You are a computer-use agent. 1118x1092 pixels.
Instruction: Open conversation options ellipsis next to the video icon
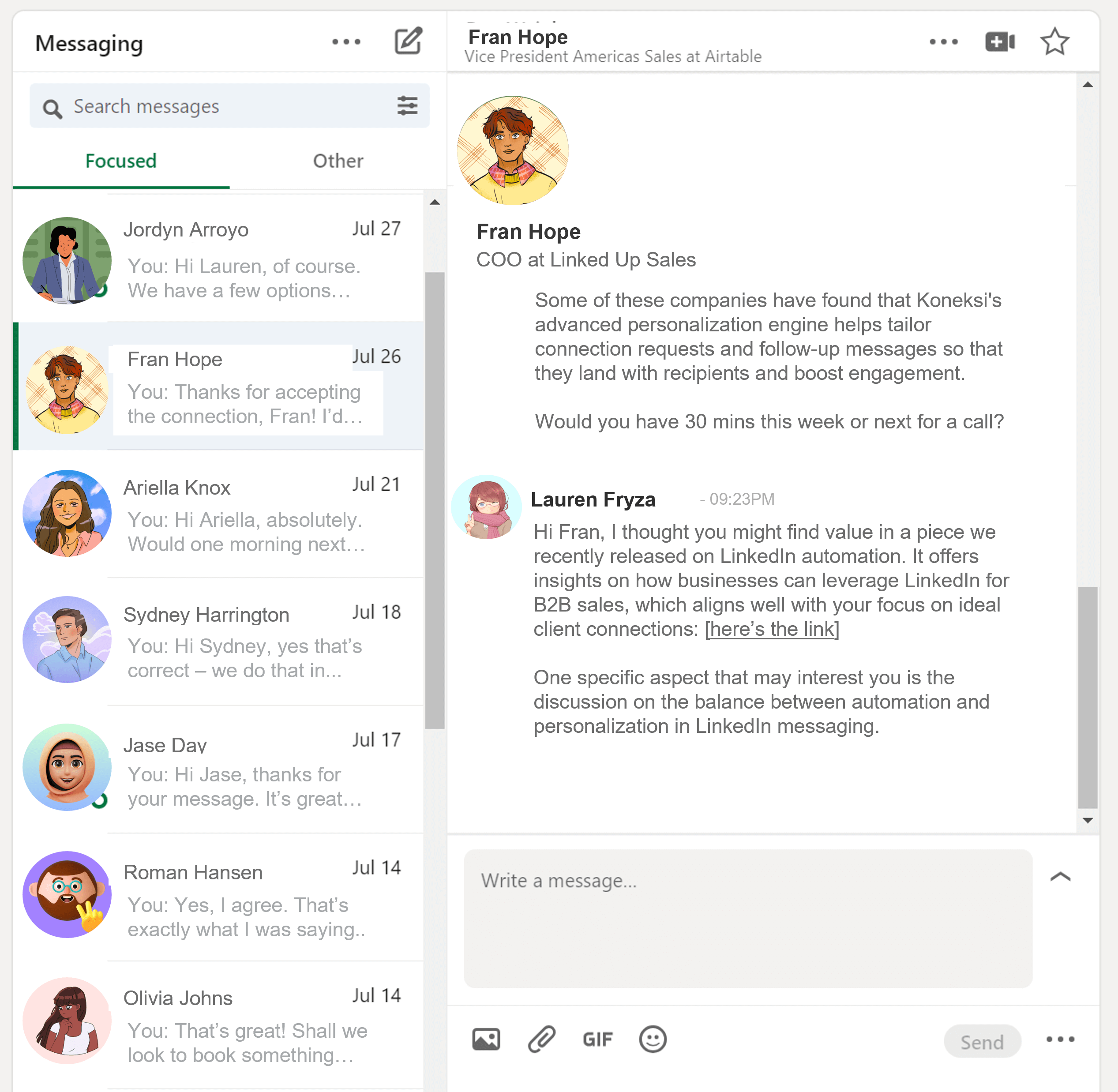point(944,42)
